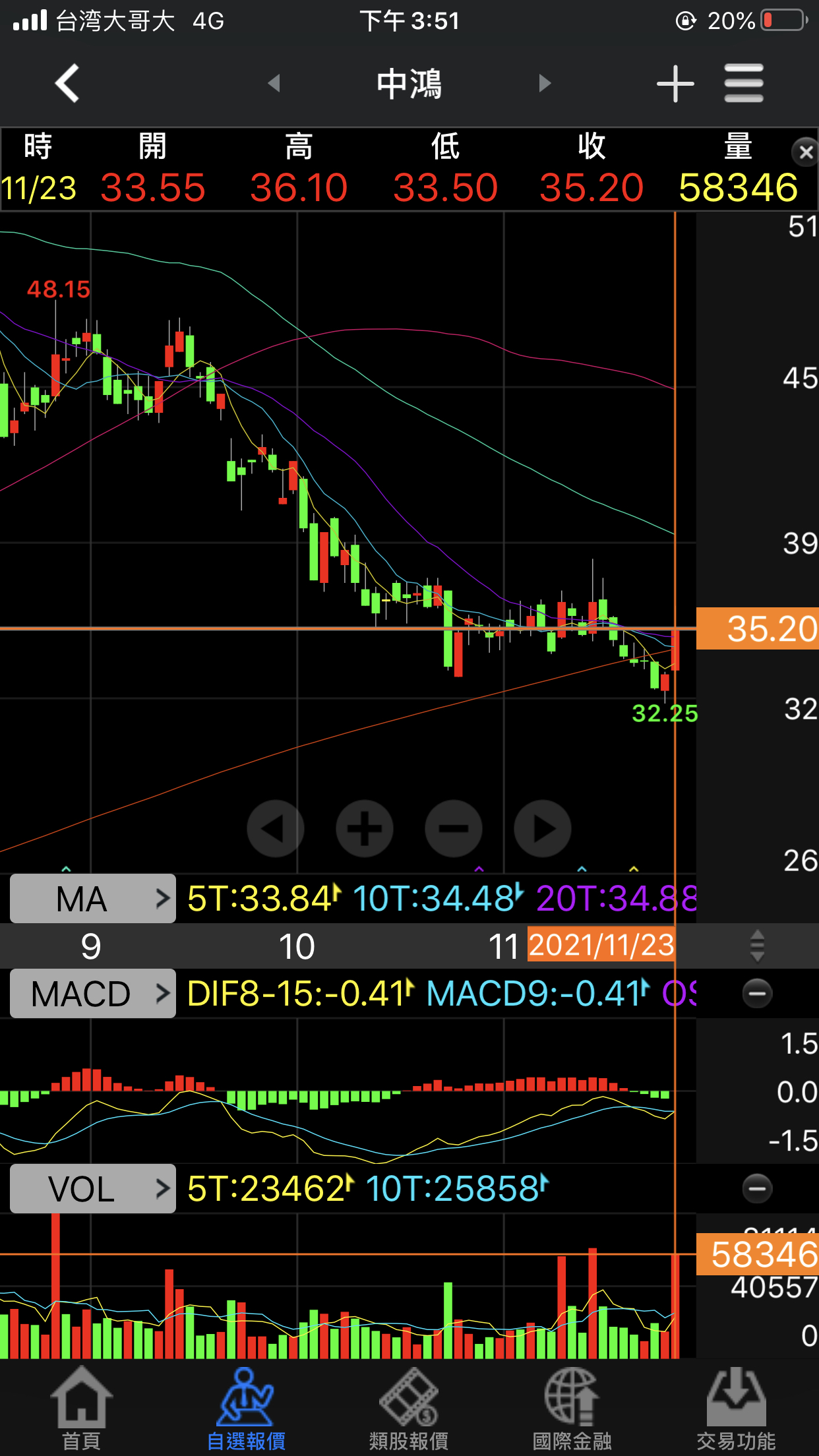
Task: Close the price info bar
Action: (x=805, y=153)
